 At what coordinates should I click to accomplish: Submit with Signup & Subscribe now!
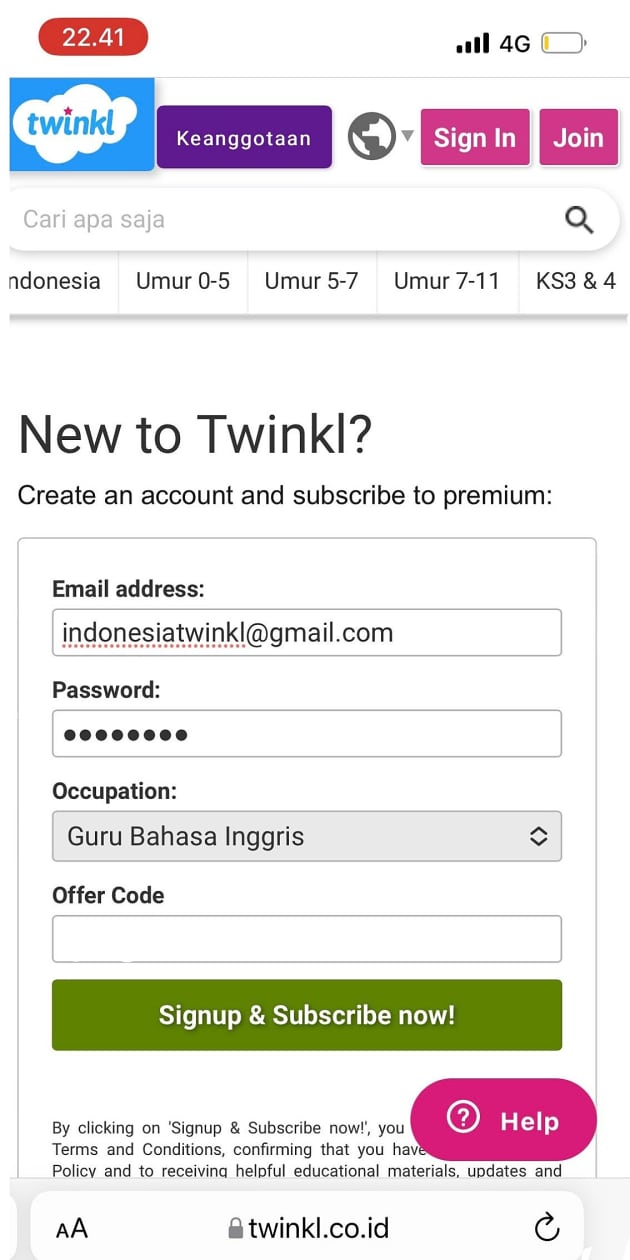coord(306,1015)
